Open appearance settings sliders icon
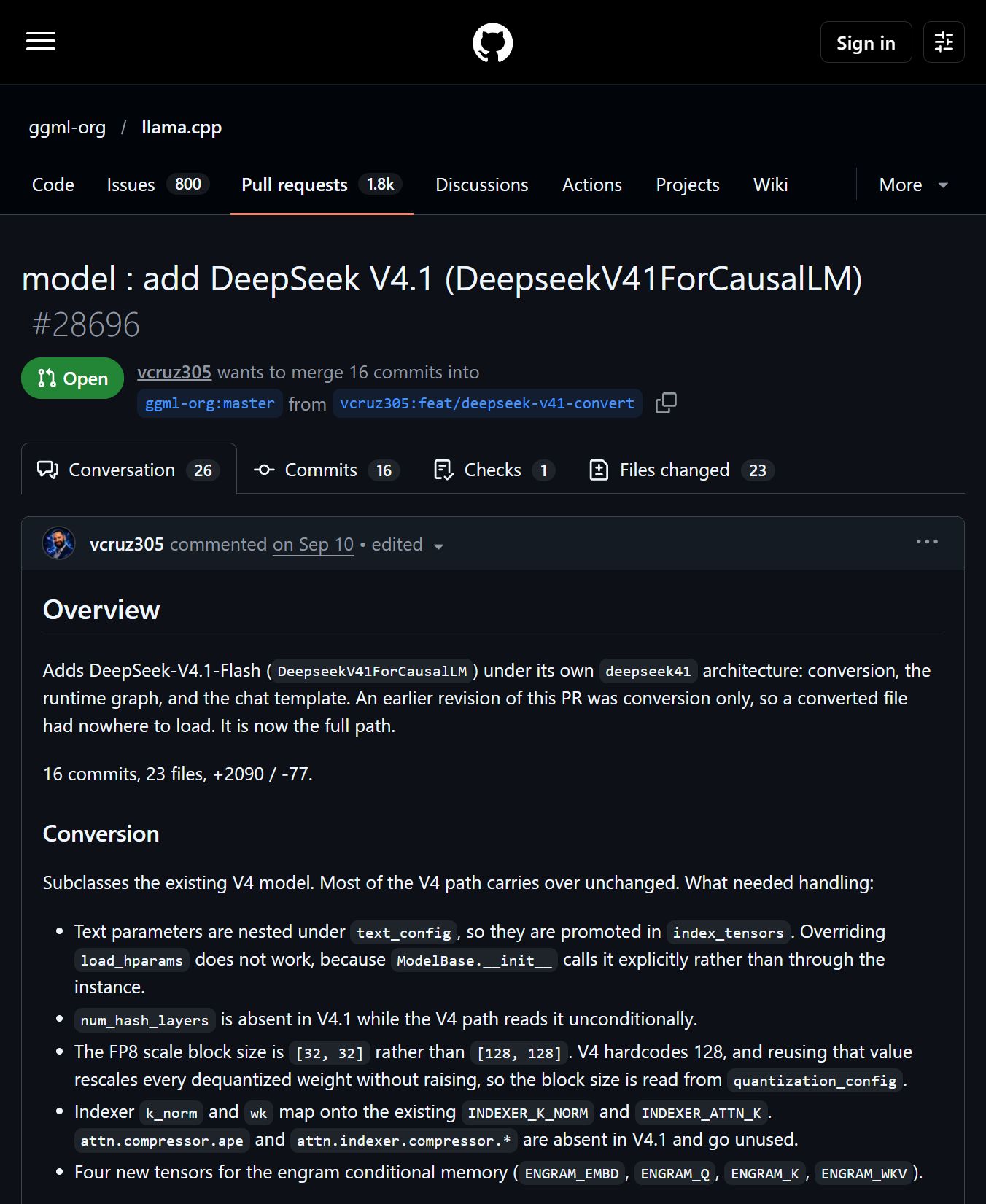The image size is (986, 1204). 944,42
